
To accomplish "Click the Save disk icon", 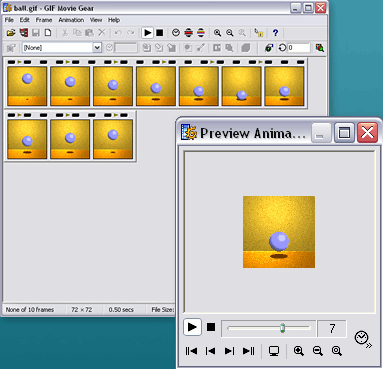I will pyautogui.click(x=36, y=33).
